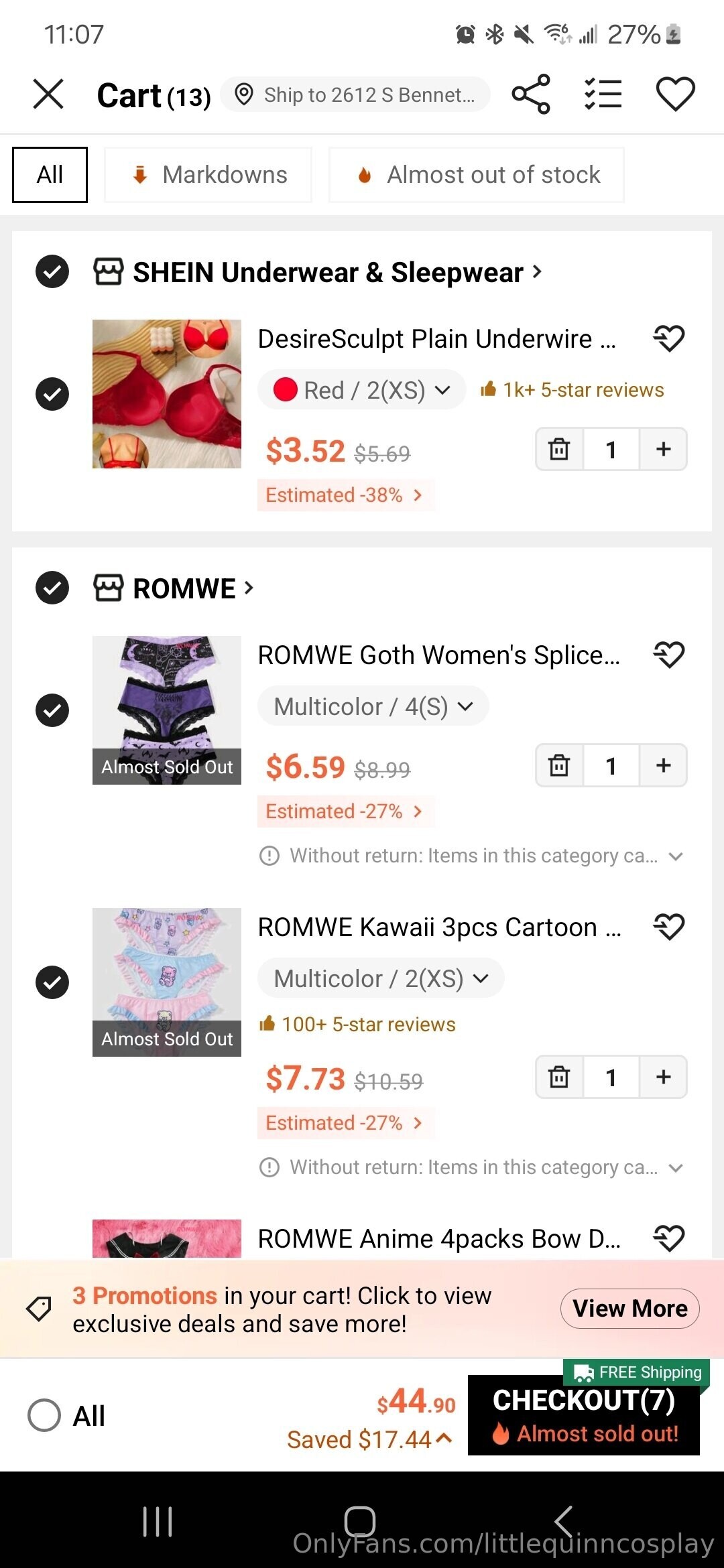724x1568 pixels.
Task: Select the All radio button at bottom
Action: point(44,1415)
